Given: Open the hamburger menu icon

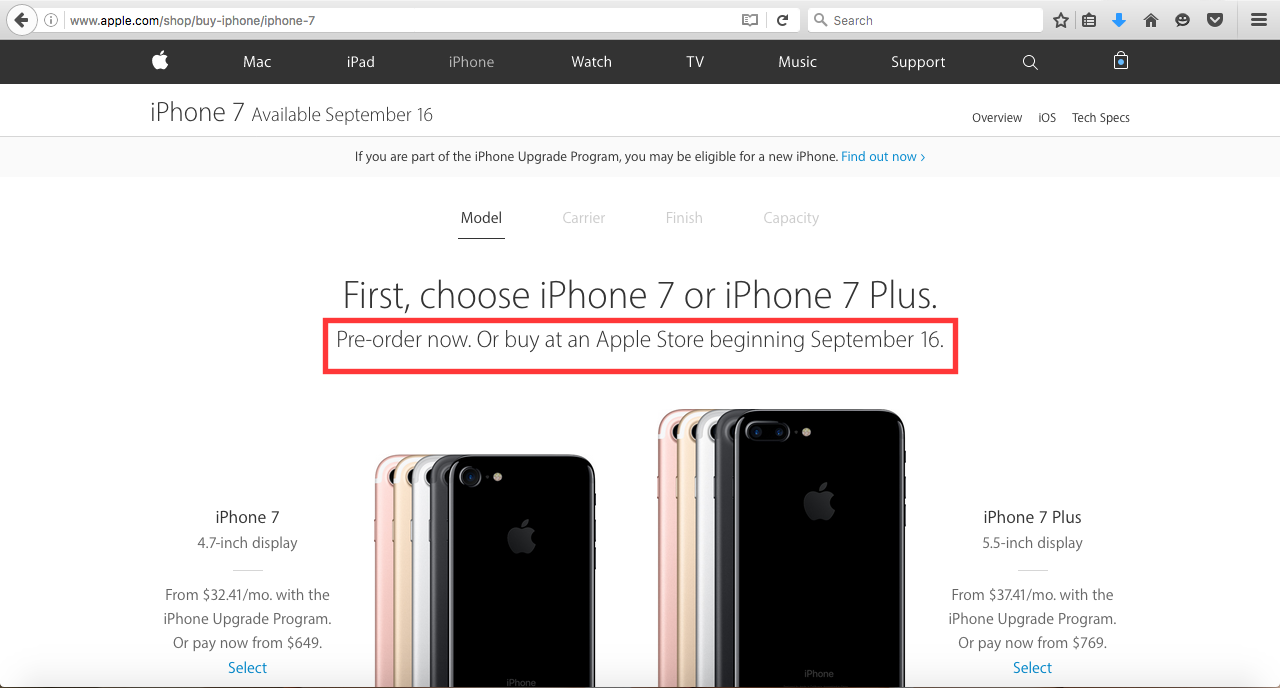Looking at the screenshot, I should pyautogui.click(x=1259, y=20).
